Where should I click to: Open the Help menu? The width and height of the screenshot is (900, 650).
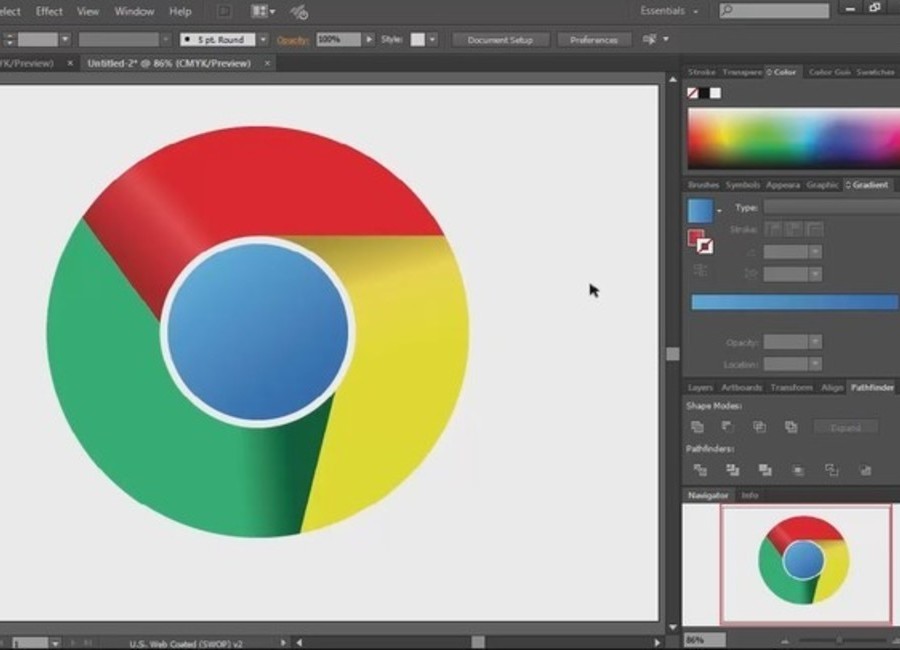point(180,11)
